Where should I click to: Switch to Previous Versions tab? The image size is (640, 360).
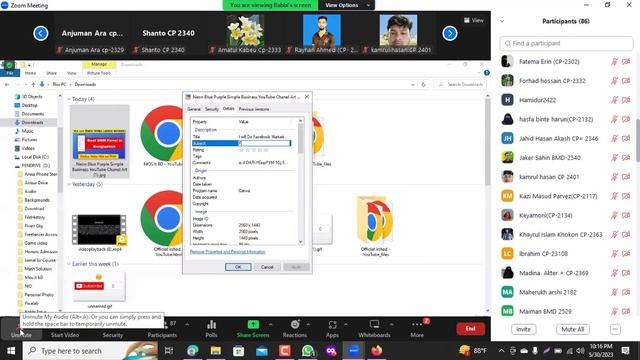(x=253, y=109)
